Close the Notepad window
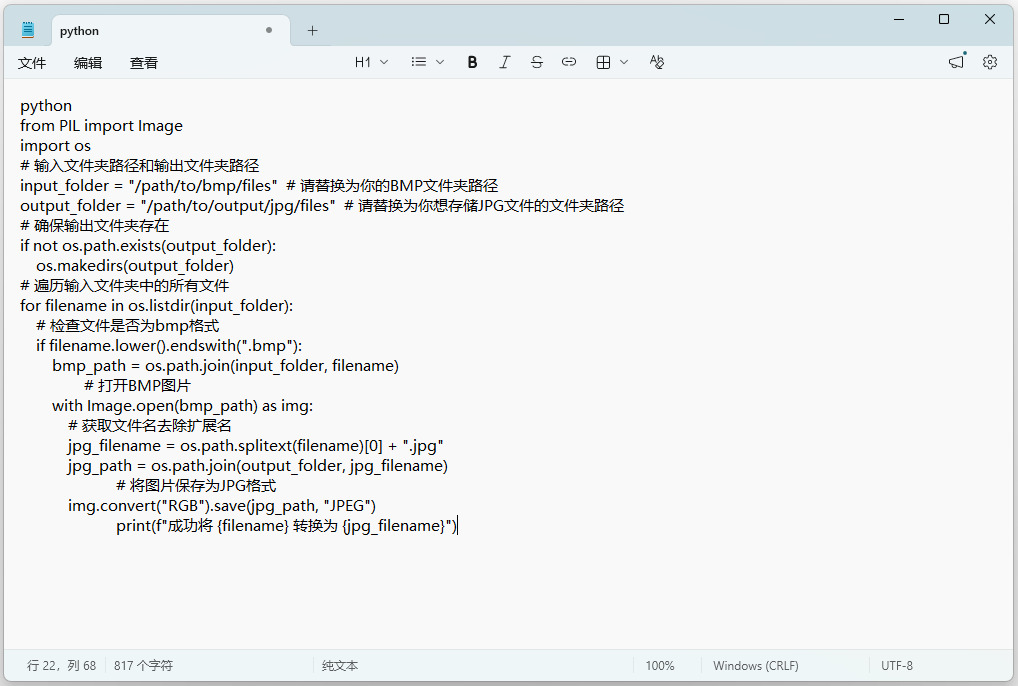Viewport: 1018px width, 686px height. point(989,19)
